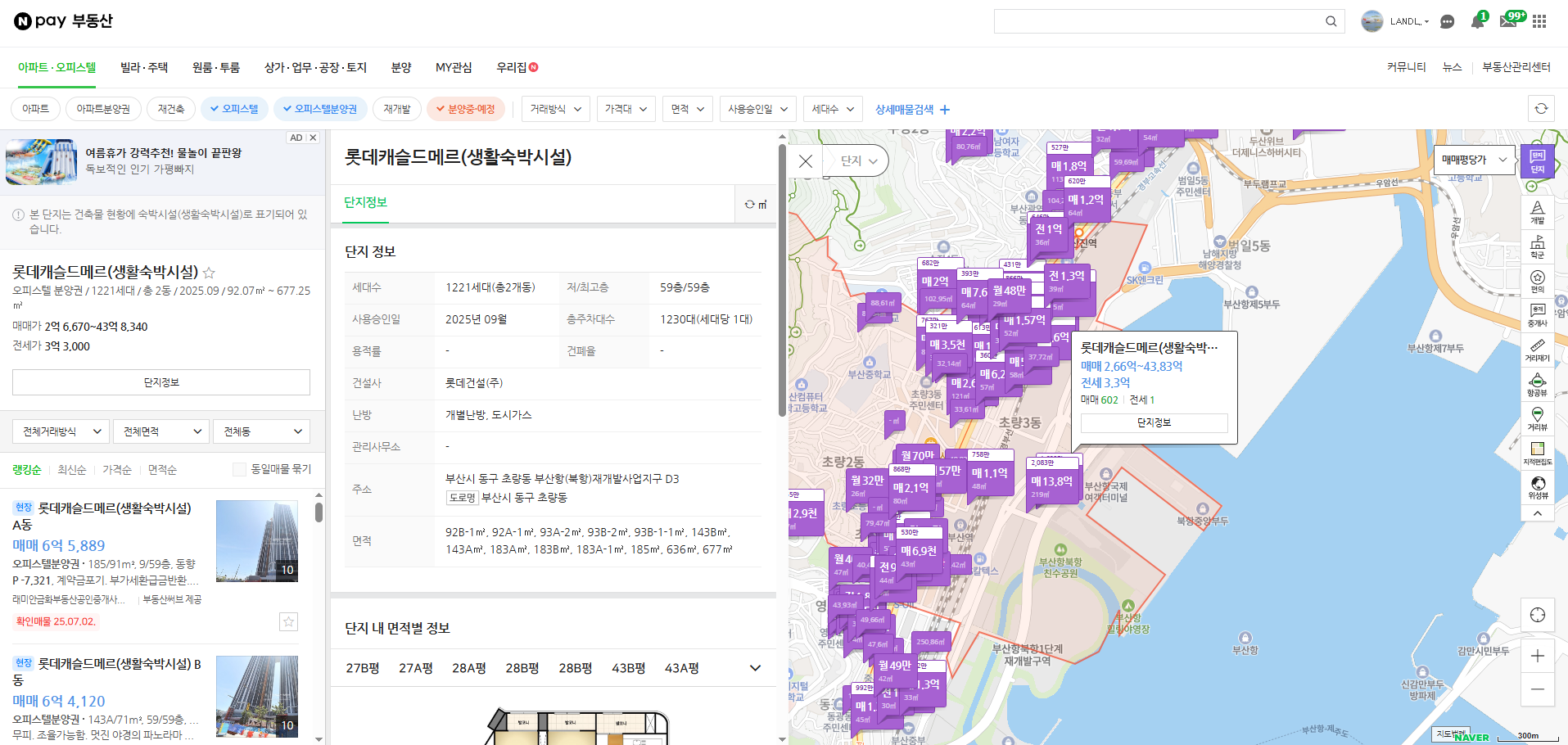
Task: Show 중개사 agents layer on map
Action: click(x=1538, y=315)
